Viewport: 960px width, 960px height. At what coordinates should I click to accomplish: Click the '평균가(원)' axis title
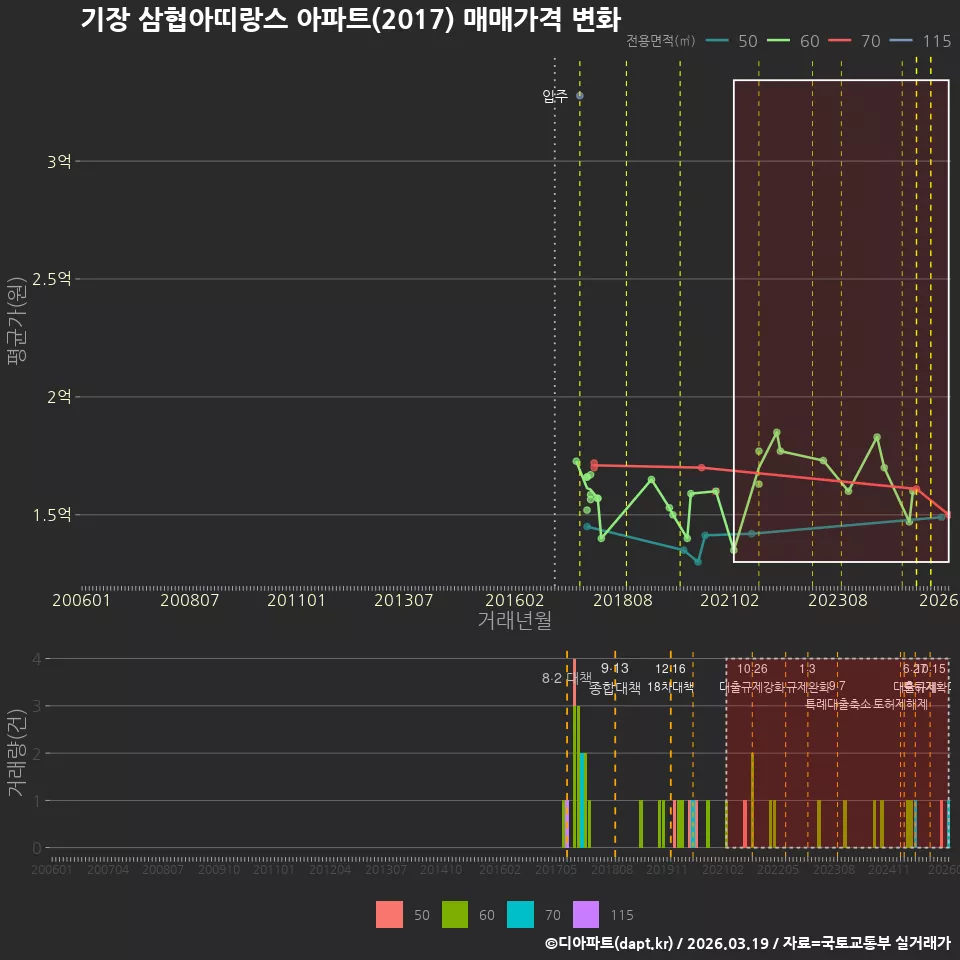[17, 321]
